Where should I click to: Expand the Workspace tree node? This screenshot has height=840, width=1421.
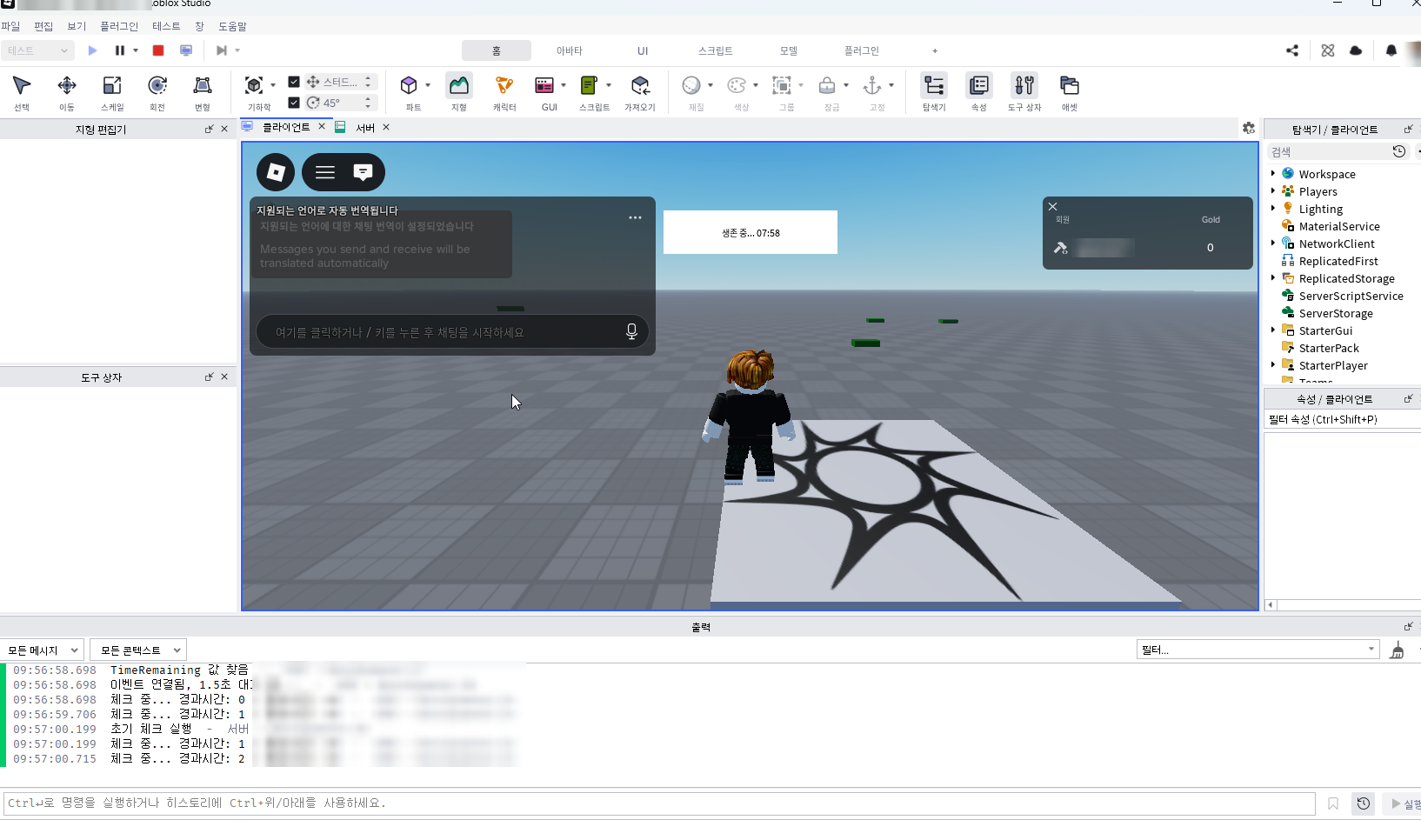pos(1273,174)
